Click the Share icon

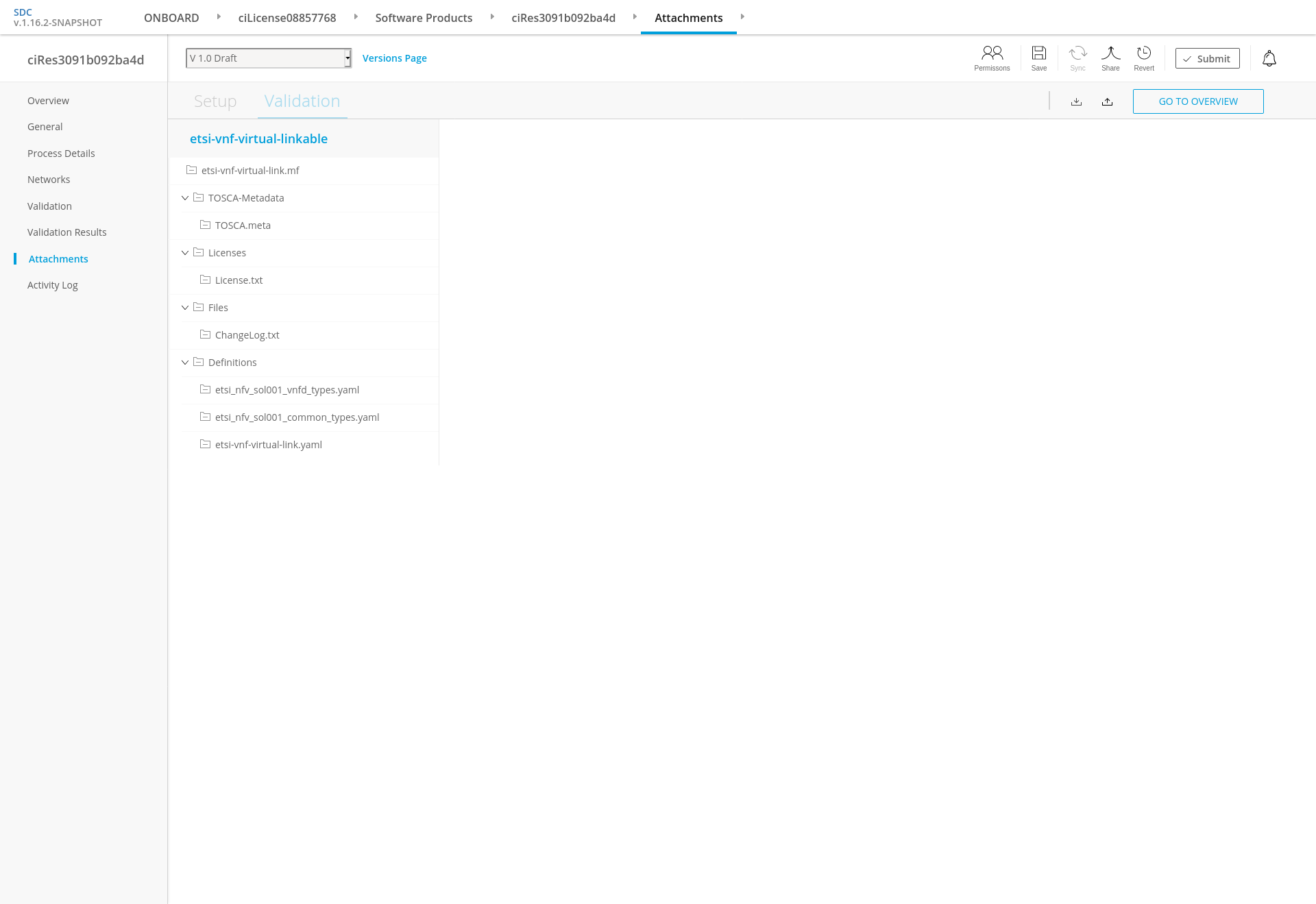point(1110,53)
